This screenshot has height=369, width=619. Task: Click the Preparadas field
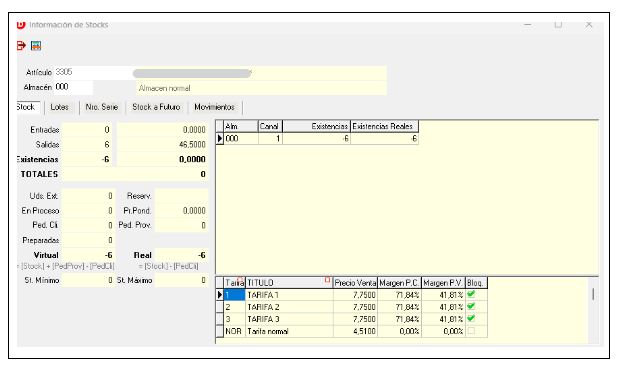[x=88, y=240]
